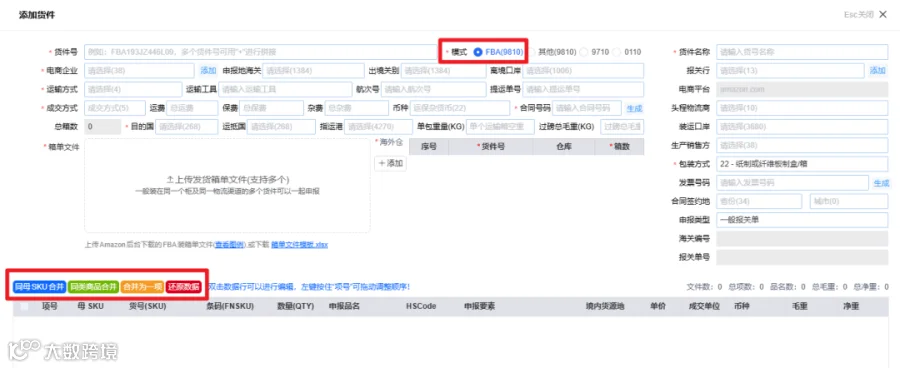Focus the 货件号 input field
Viewport: 900px width, 368px height.
(261, 52)
